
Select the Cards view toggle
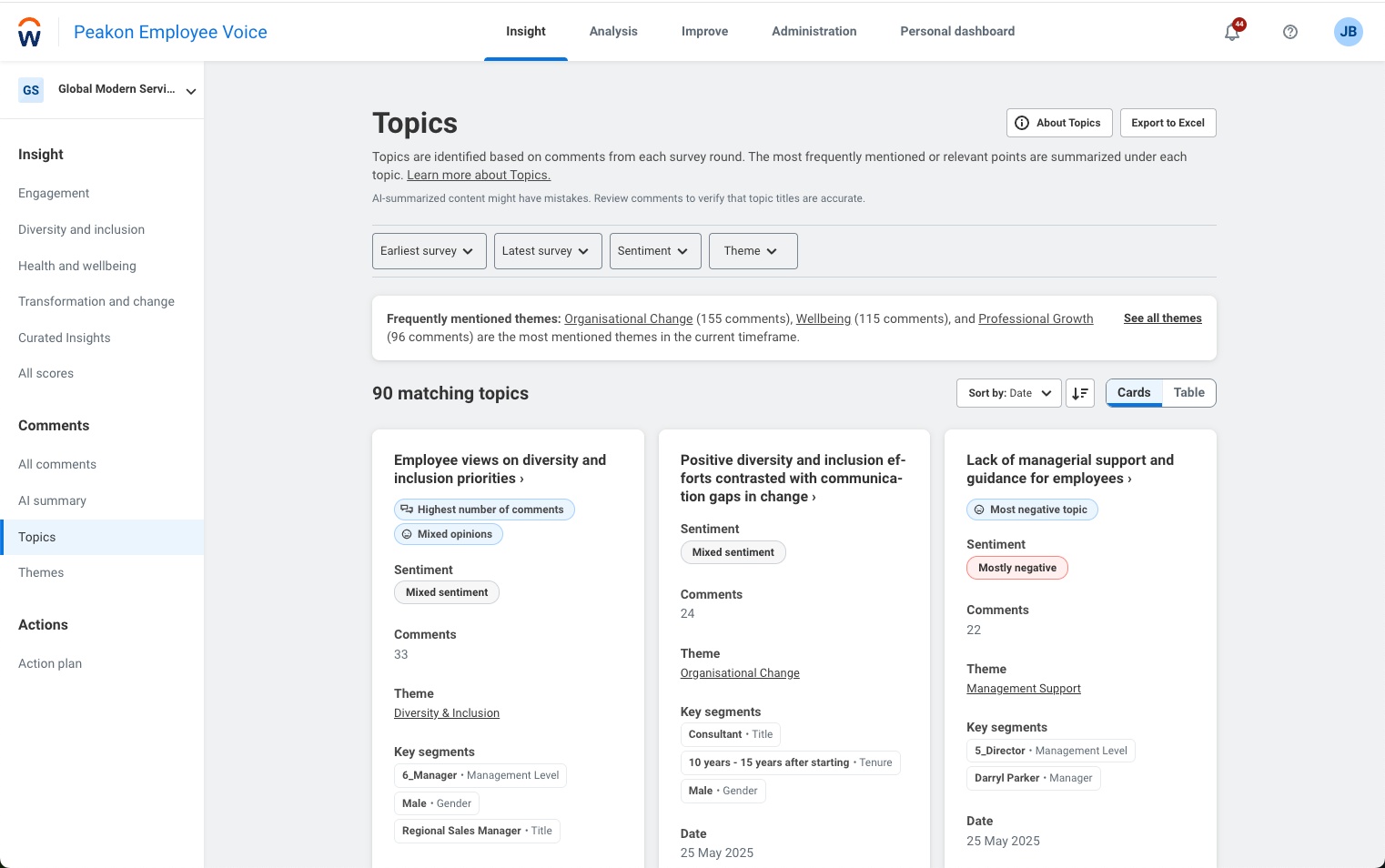tap(1133, 392)
